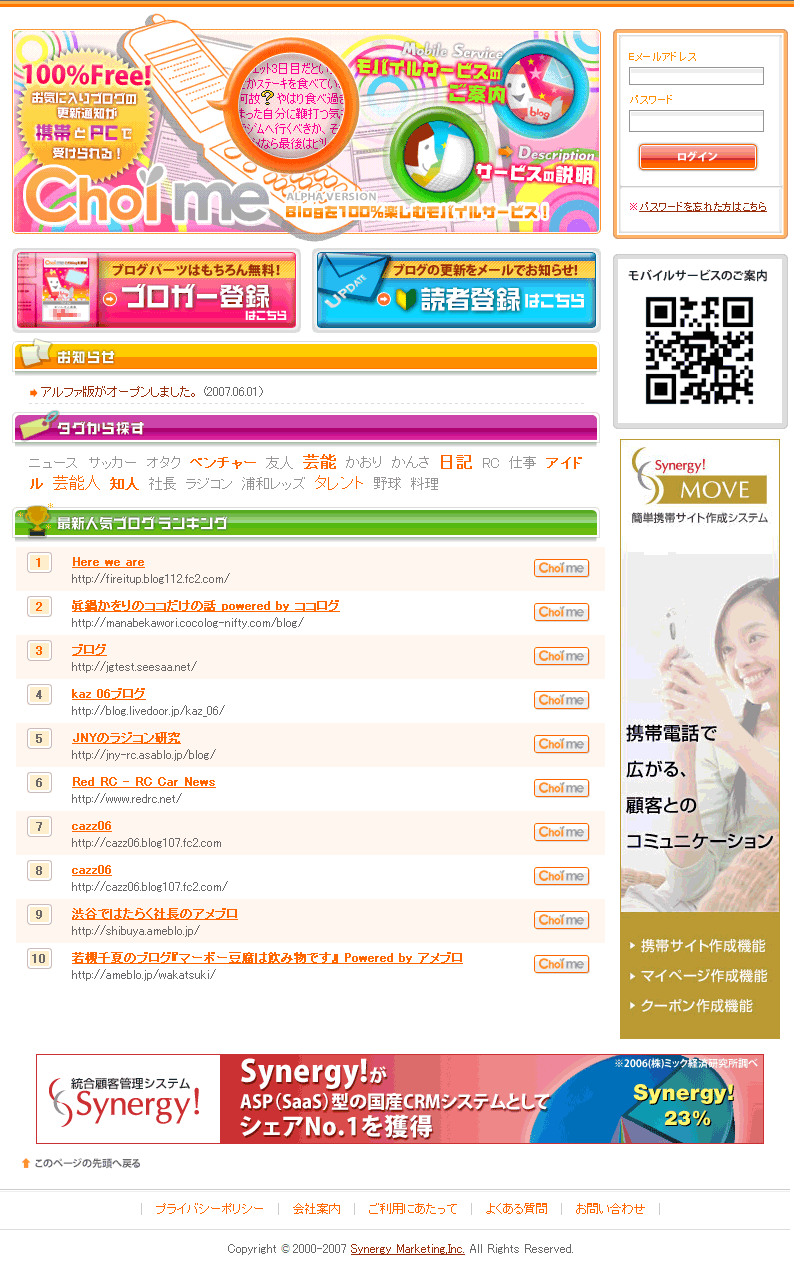The height and width of the screenshot is (1269, 794).
Task: Open 若槻千夏のブログ link
Action: click(x=267, y=958)
